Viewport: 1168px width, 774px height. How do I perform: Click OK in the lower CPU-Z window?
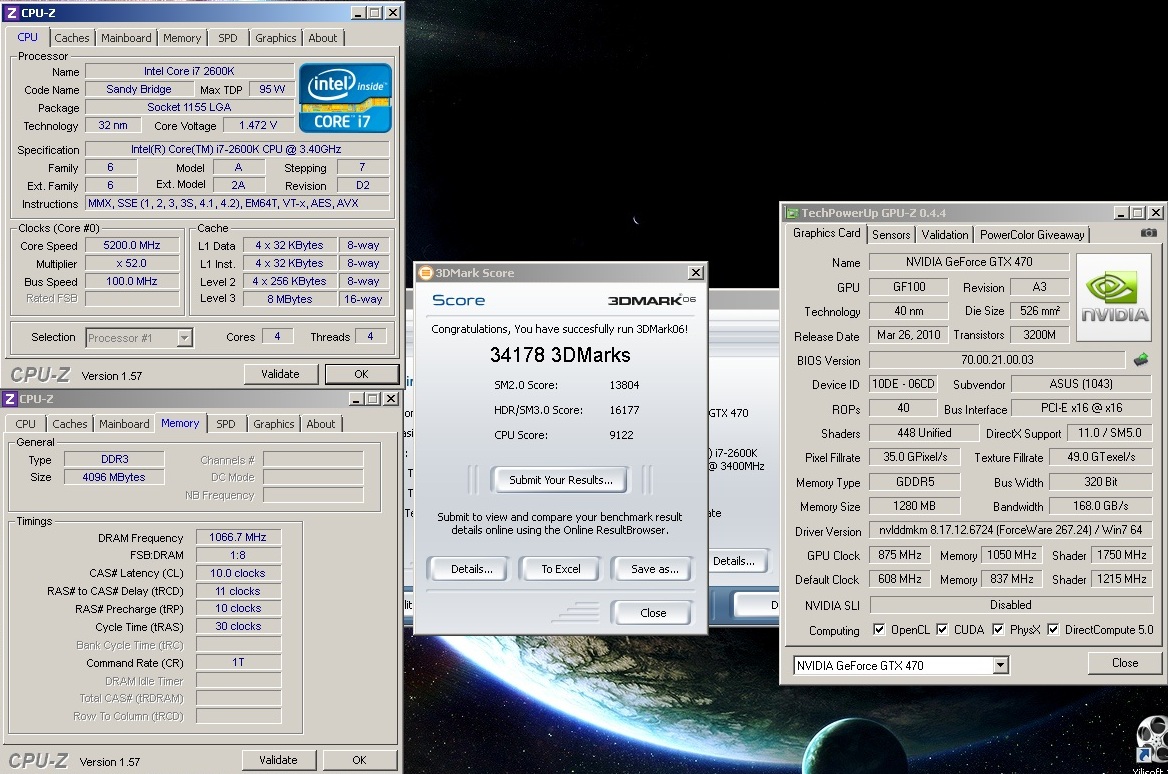(x=359, y=760)
